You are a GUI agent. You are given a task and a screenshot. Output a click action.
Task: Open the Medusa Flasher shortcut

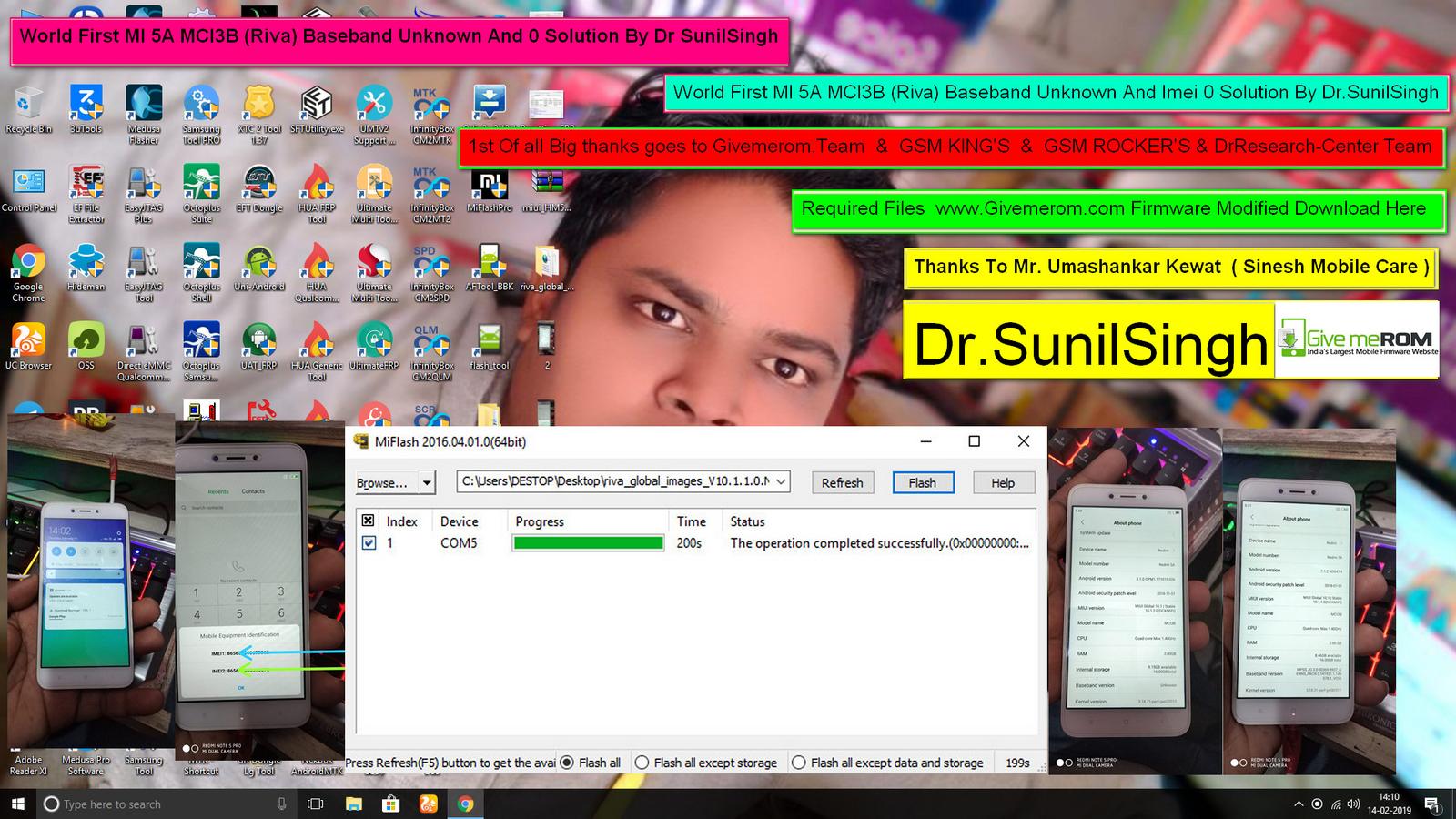pyautogui.click(x=144, y=115)
